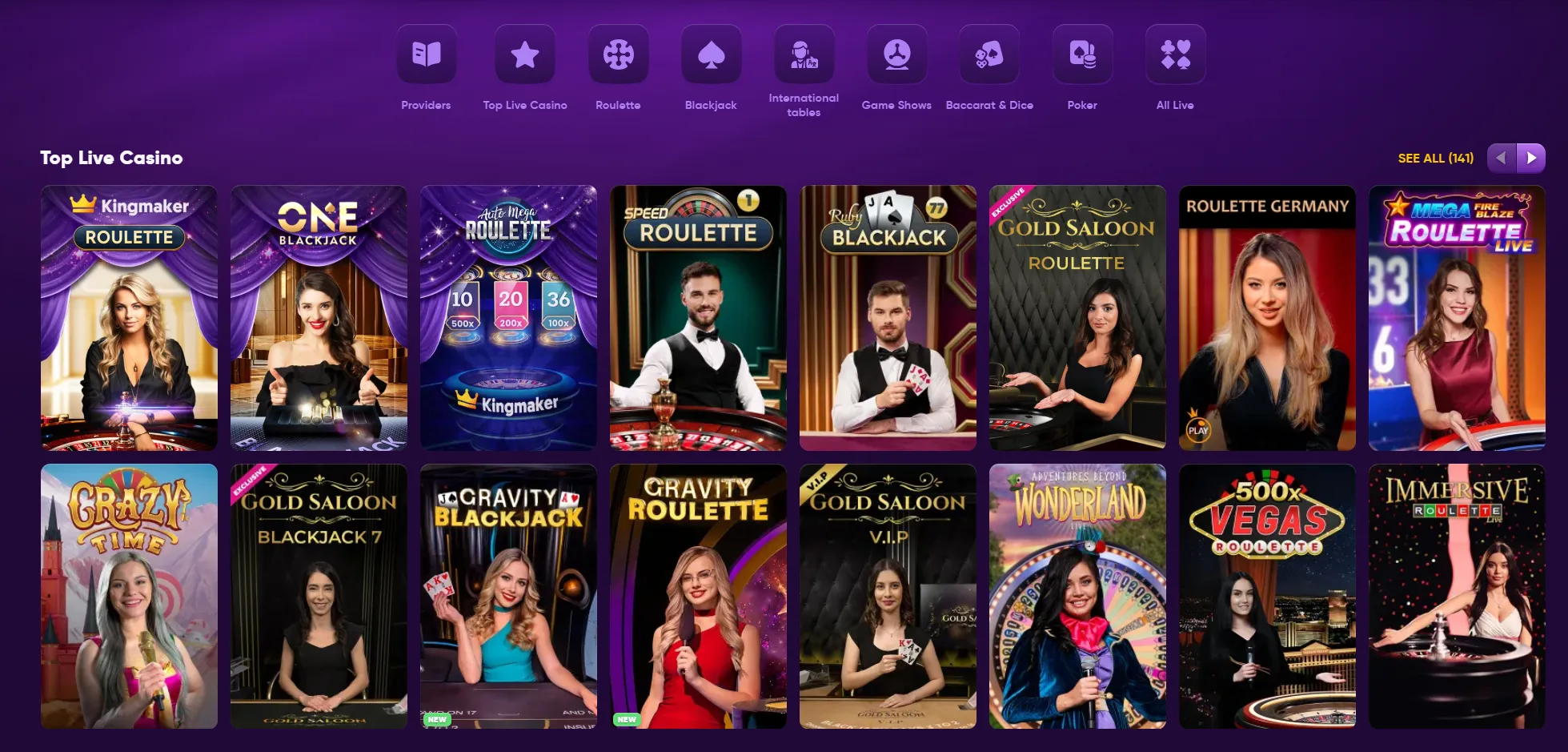Viewport: 1568px width, 752px height.
Task: Open Roulette Germany game tile
Action: pos(1267,318)
